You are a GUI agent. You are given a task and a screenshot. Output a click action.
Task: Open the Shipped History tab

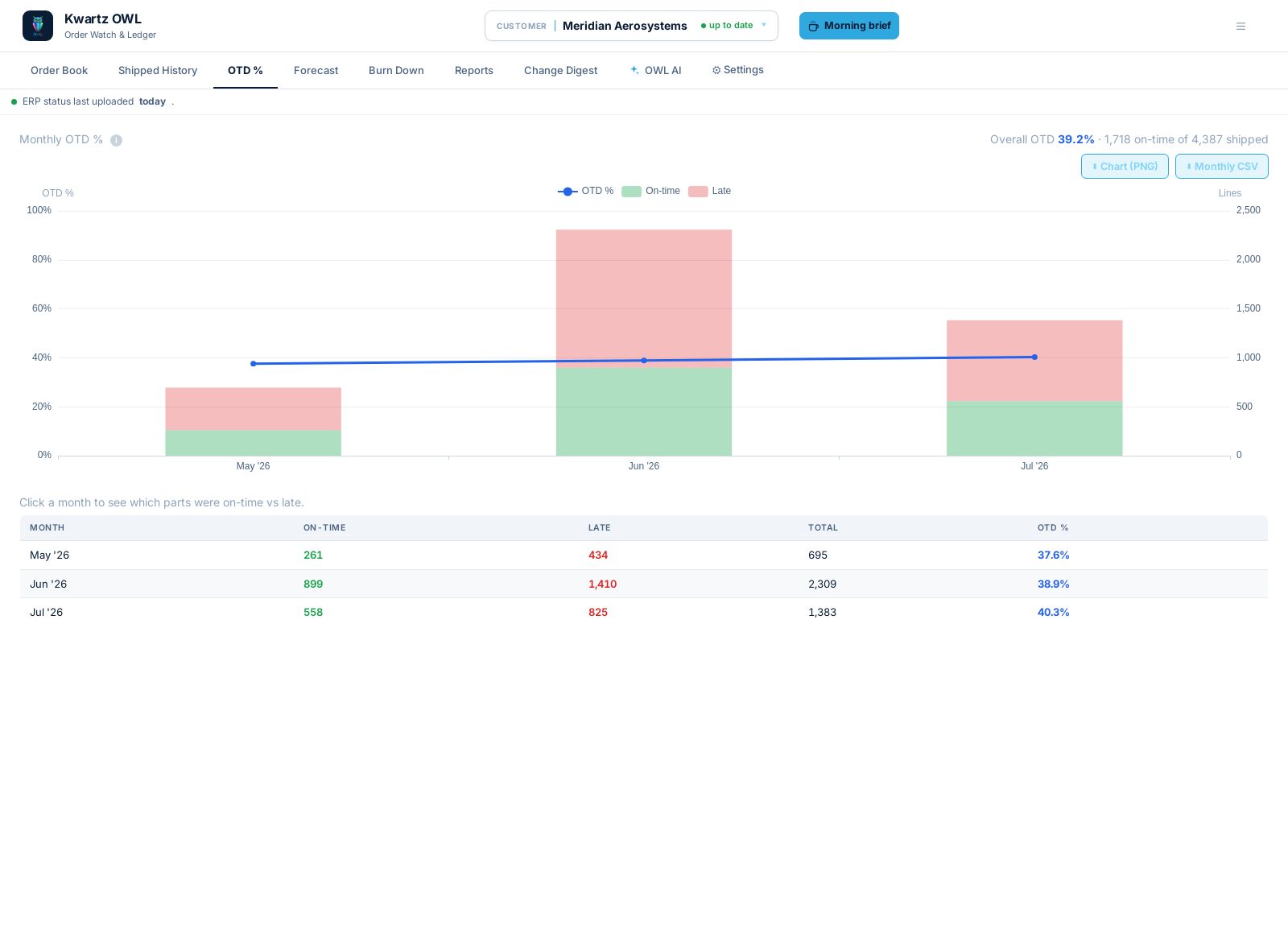pyautogui.click(x=158, y=71)
